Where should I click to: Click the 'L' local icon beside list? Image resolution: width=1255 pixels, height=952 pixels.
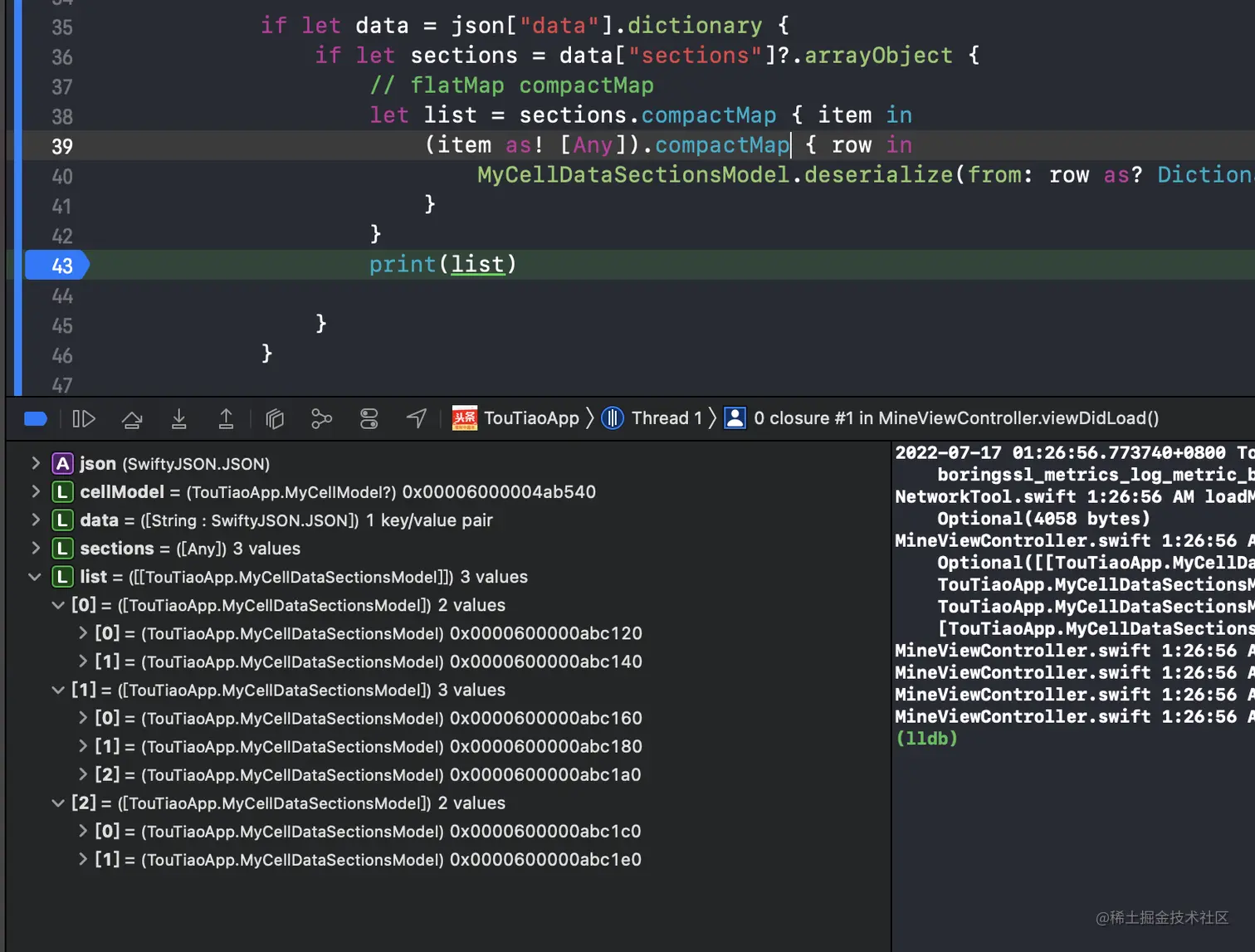pyautogui.click(x=62, y=576)
